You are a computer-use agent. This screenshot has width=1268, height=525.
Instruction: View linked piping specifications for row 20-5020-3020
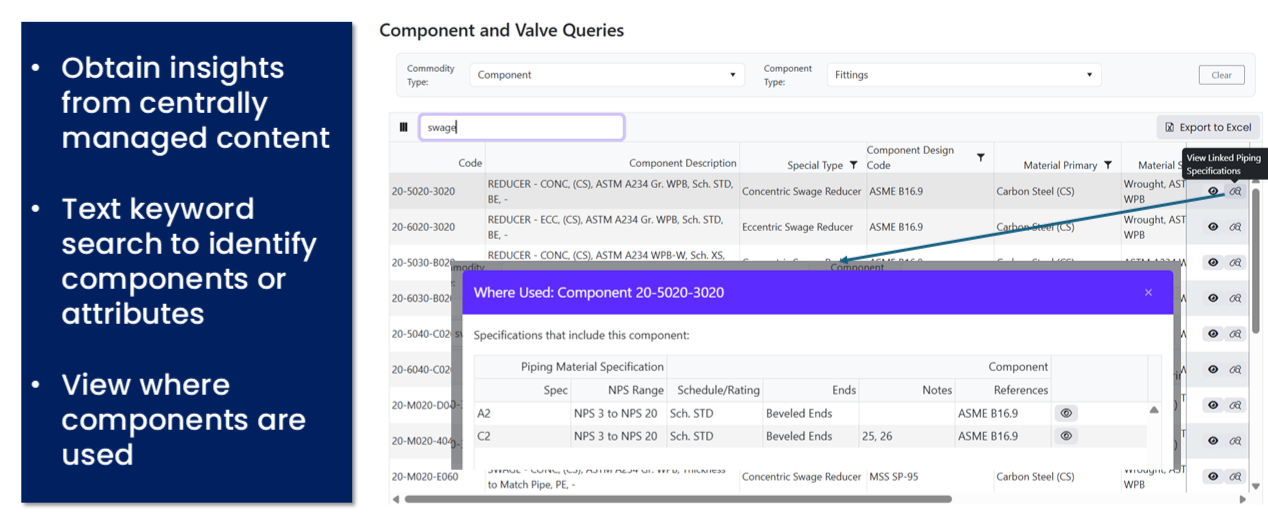pos(1236,191)
